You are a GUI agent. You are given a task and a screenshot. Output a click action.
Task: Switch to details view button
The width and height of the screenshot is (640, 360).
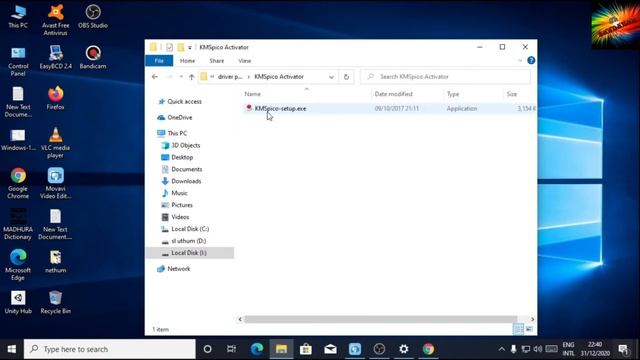[x=518, y=329]
